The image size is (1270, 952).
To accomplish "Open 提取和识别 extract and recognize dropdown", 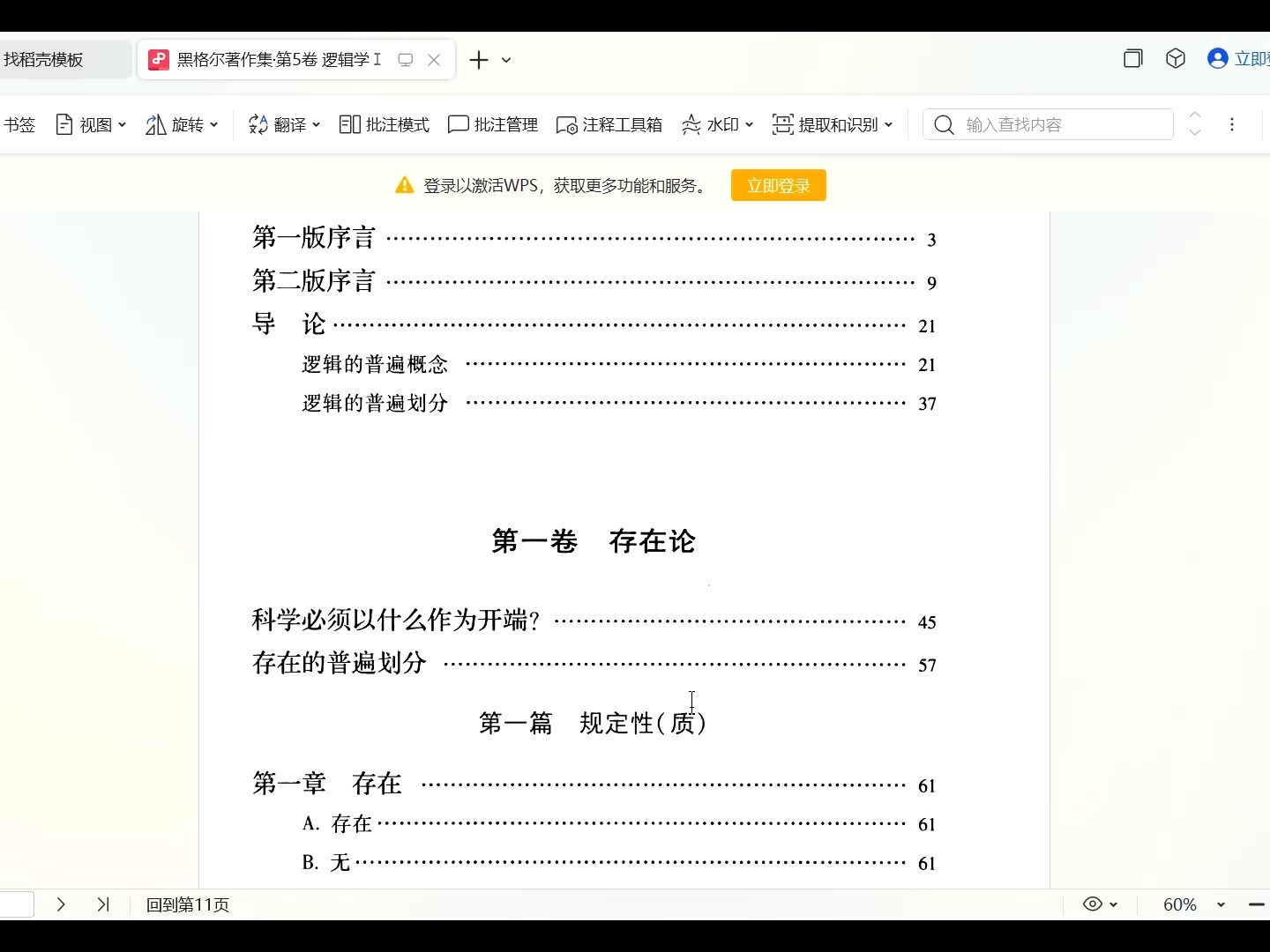I will point(833,125).
